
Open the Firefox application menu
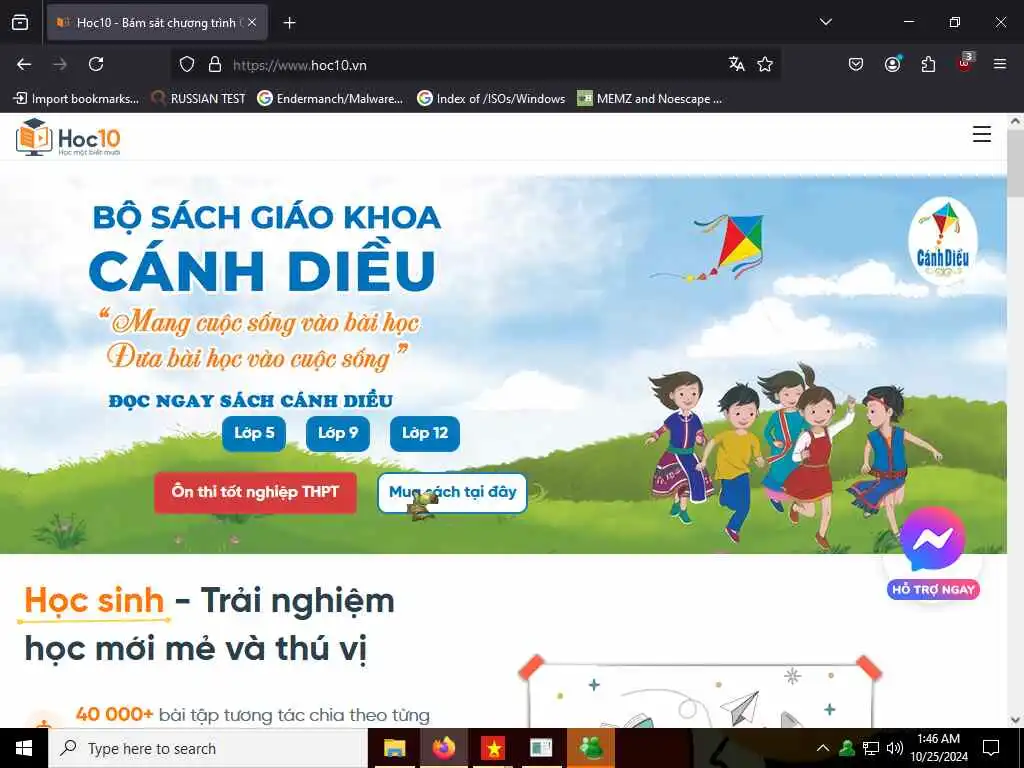999,64
